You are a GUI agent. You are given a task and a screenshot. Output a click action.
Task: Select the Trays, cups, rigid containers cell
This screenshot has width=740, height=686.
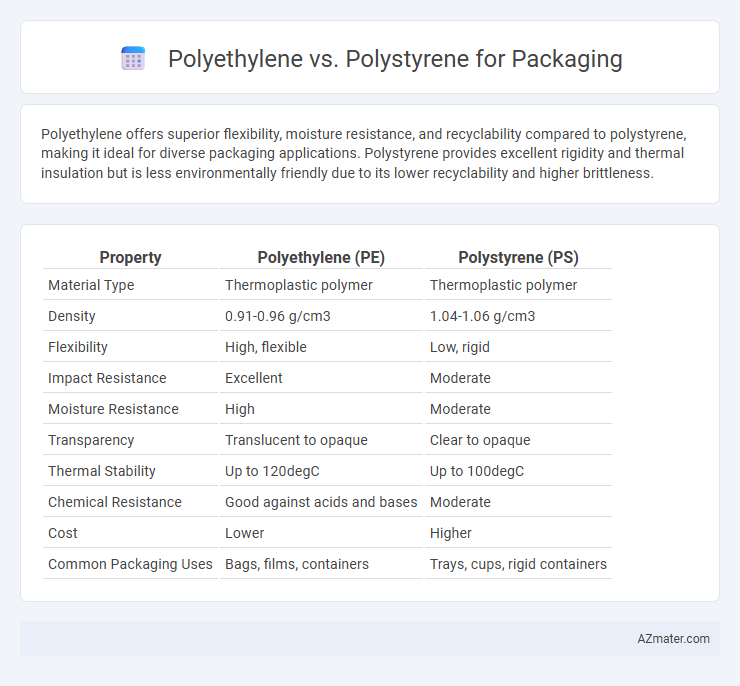[518, 564]
